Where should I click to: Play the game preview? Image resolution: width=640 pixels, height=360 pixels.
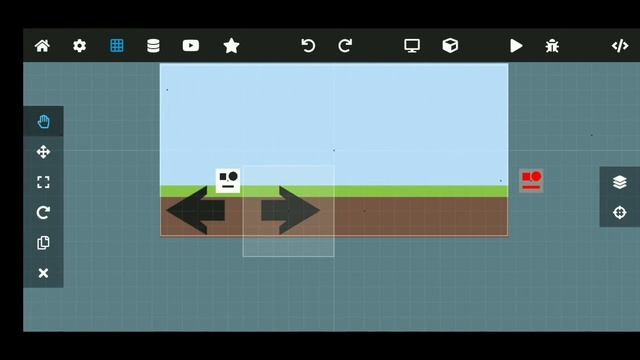[x=516, y=46]
